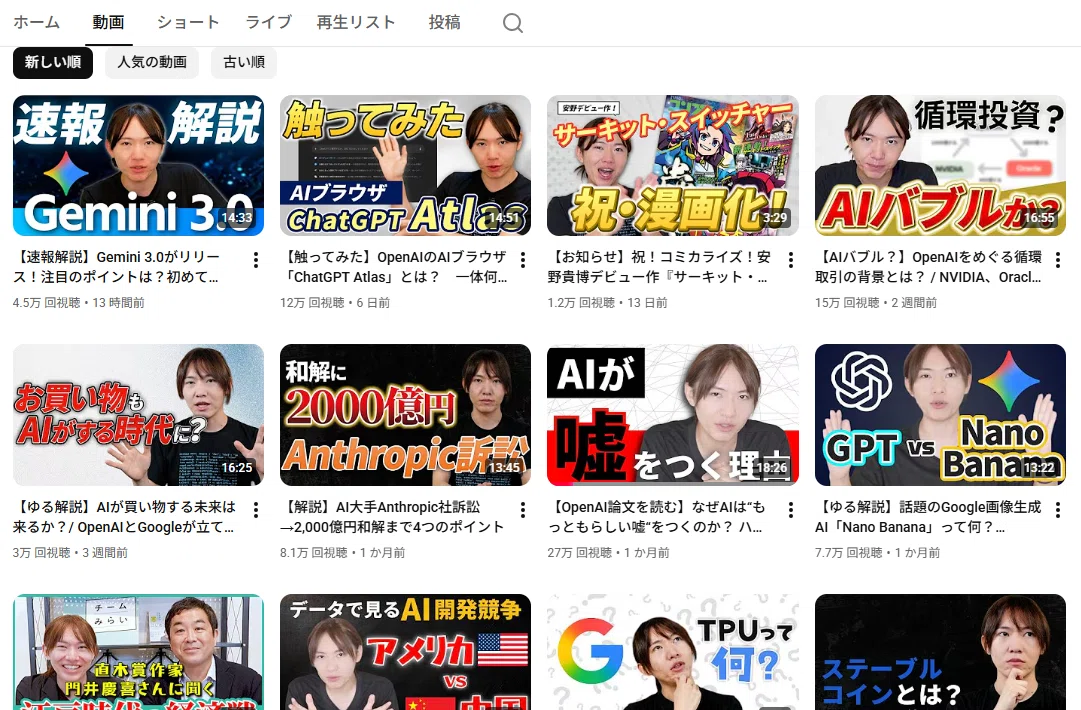1081x710 pixels.
Task: Open more options for OpenAI論文を読む video
Action: [x=791, y=509]
